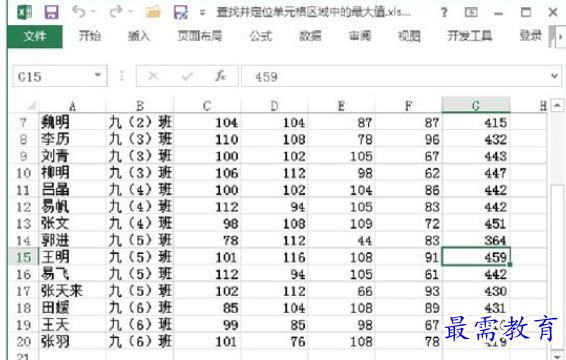Viewport: 566px width, 360px height.
Task: Select cell containing 魏明
Action: pyautogui.click(x=72, y=122)
